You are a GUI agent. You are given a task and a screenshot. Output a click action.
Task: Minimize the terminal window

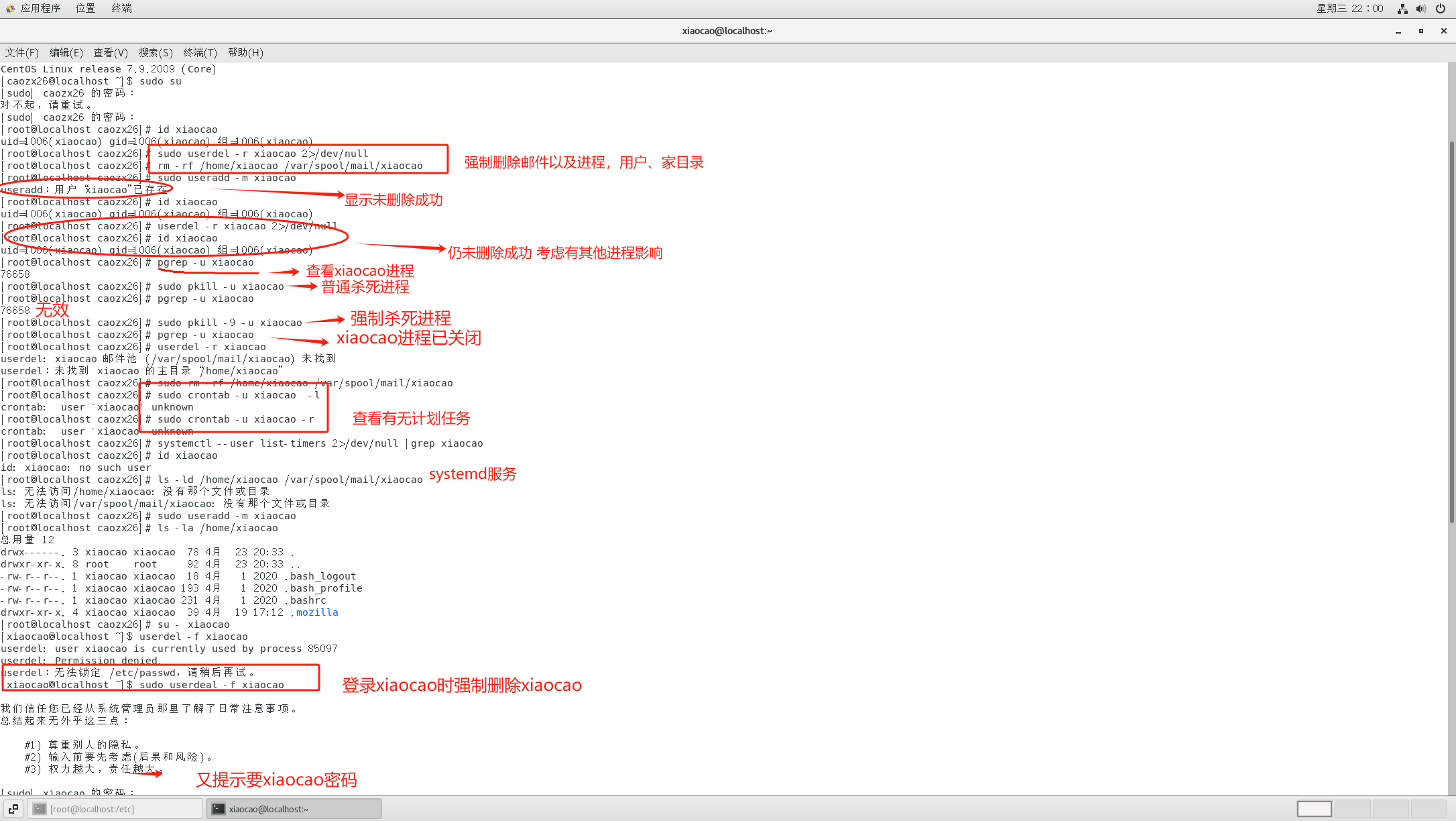coord(1398,31)
